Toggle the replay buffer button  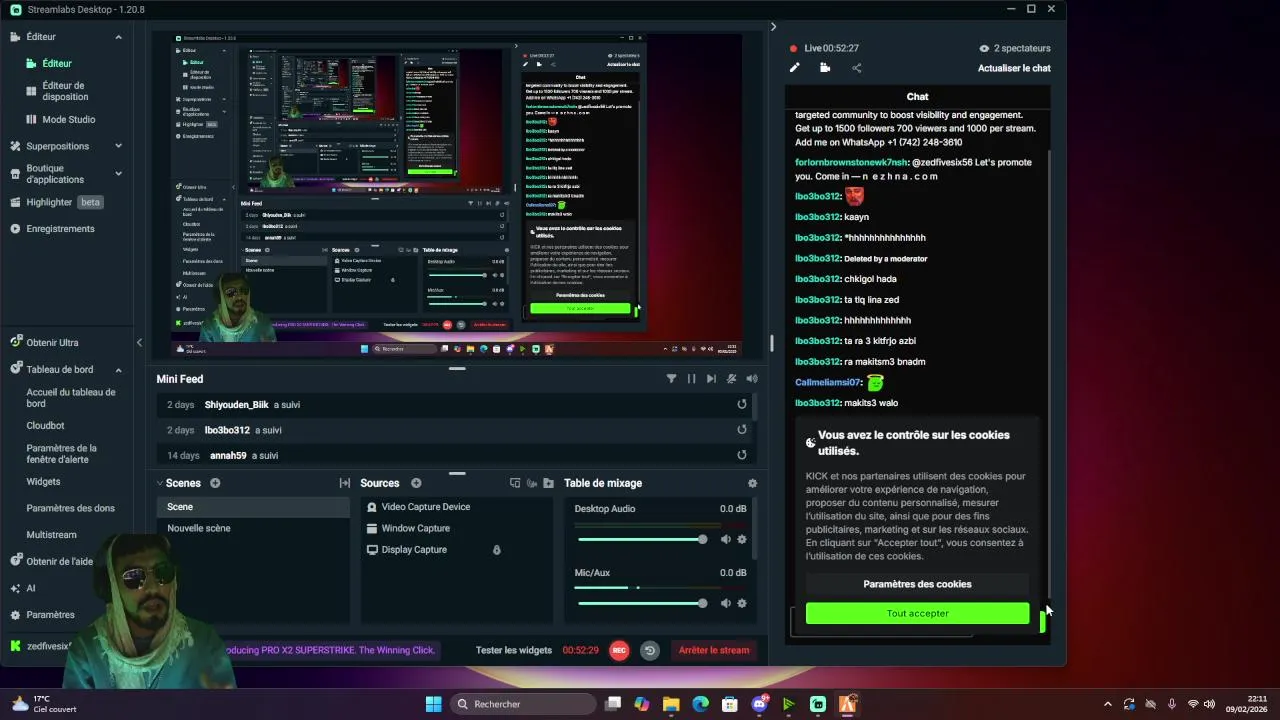[650, 650]
